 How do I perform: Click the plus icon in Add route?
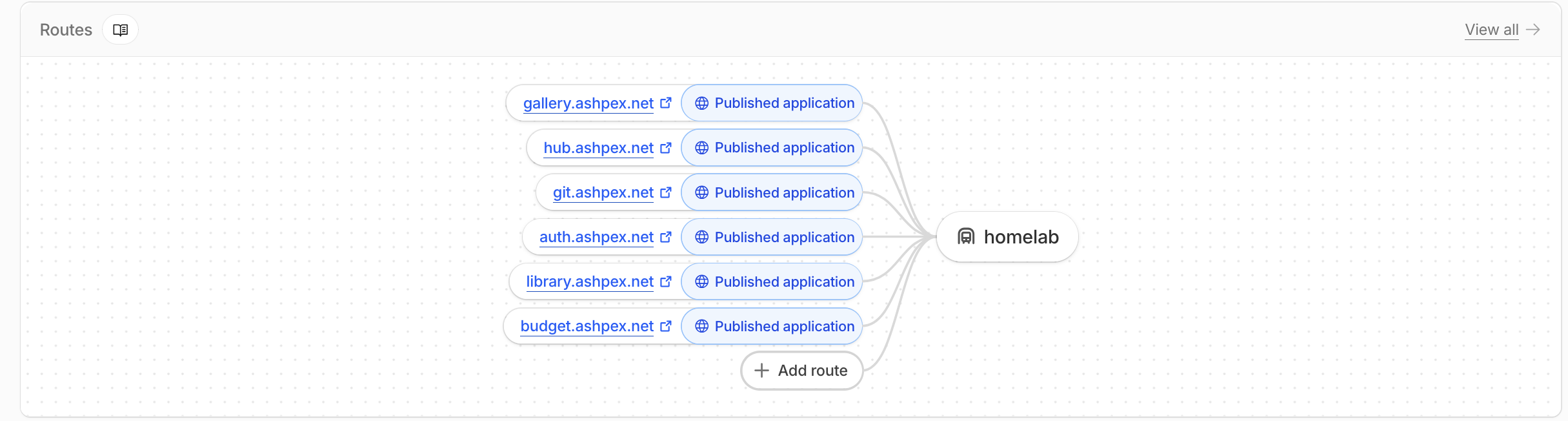click(761, 371)
